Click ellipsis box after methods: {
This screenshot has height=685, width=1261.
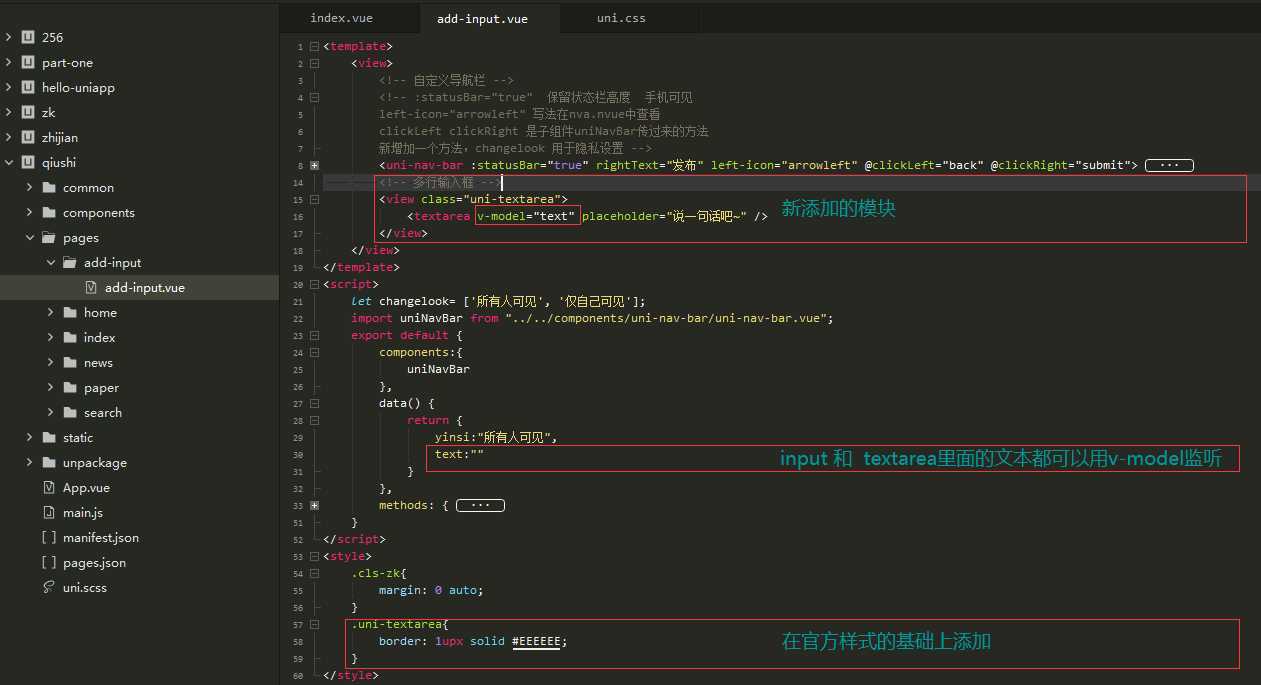(480, 505)
